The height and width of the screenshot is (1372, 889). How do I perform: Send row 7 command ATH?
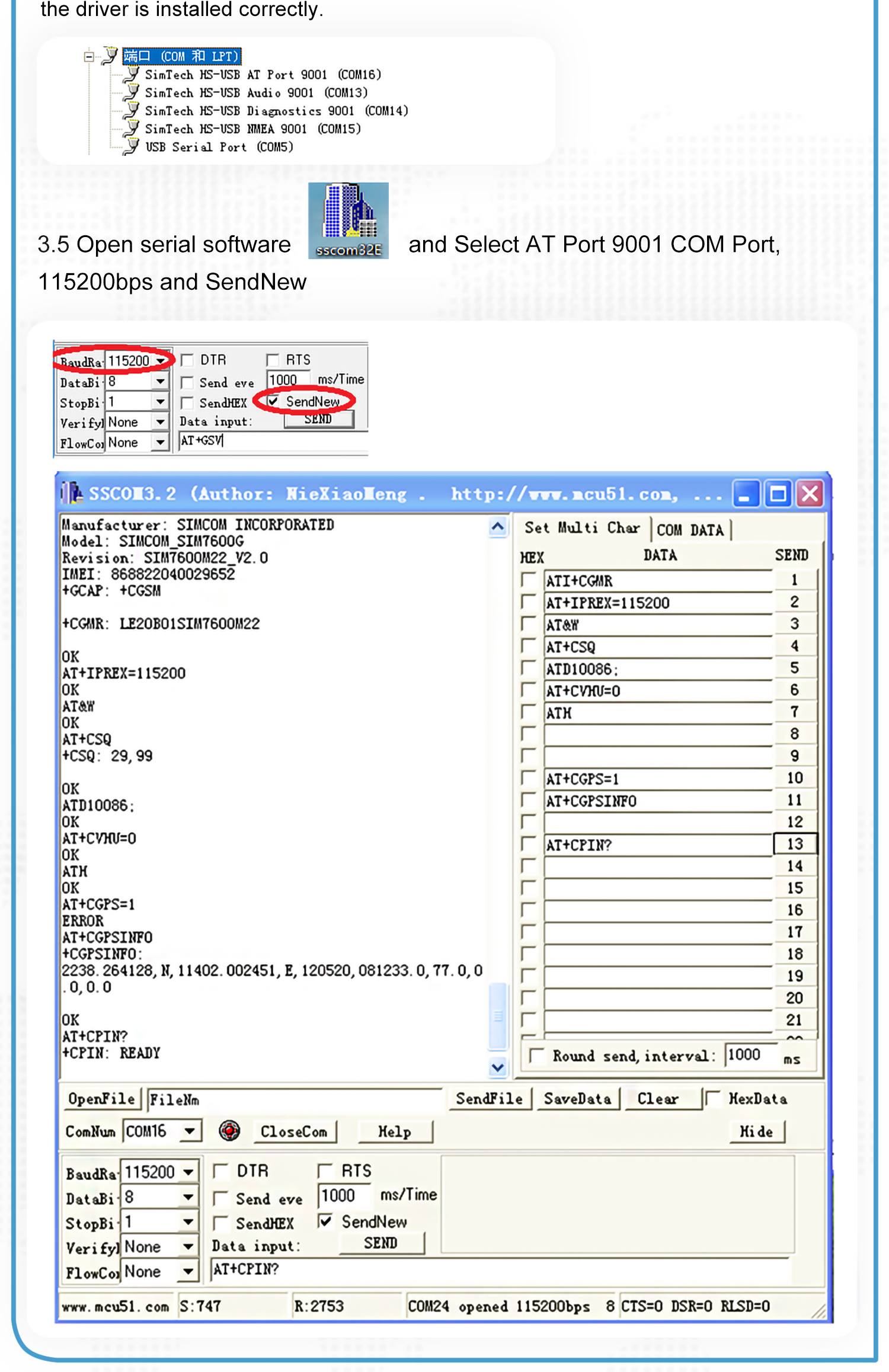[x=795, y=712]
